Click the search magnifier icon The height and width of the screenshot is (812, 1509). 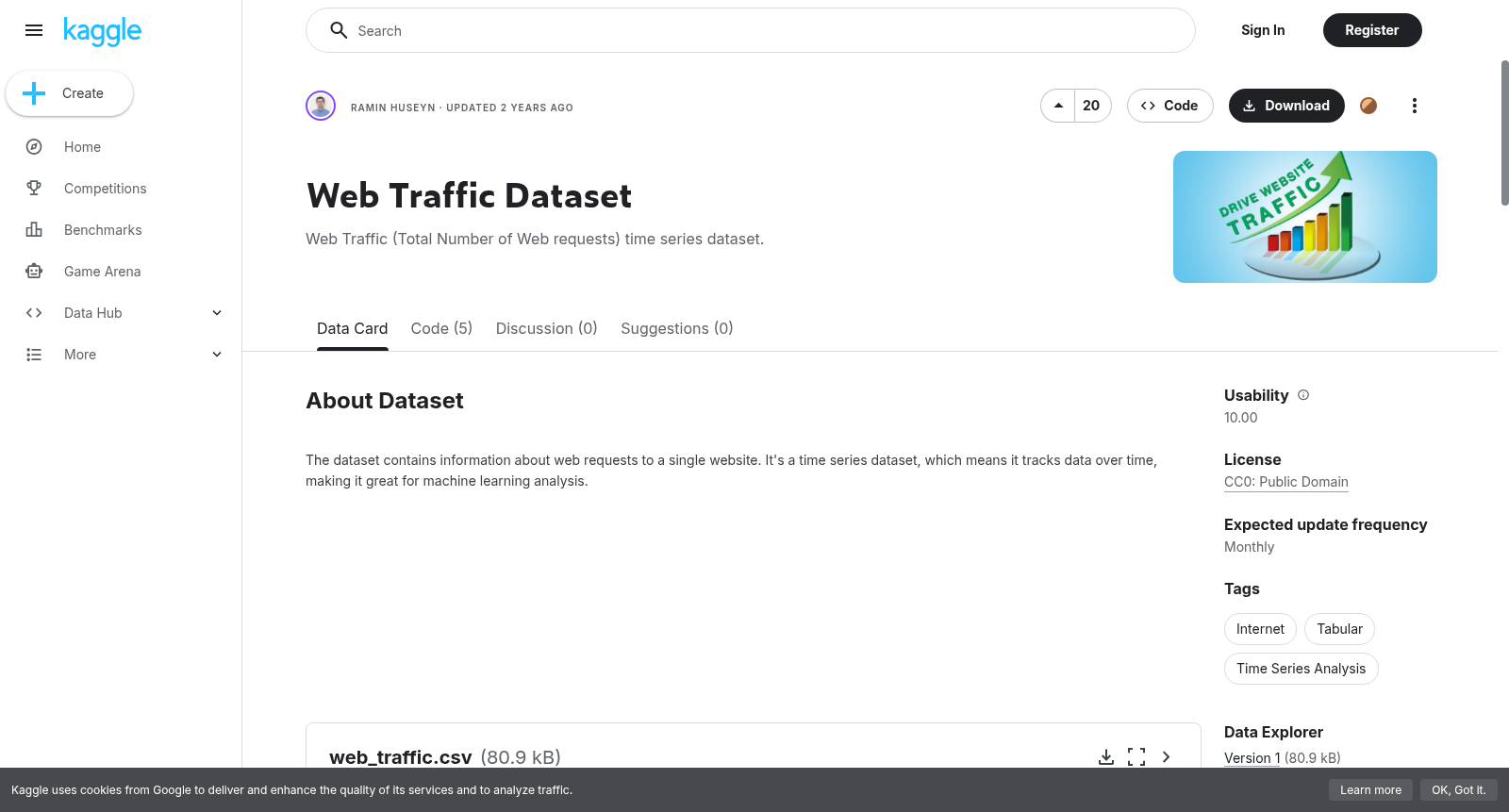tap(339, 30)
